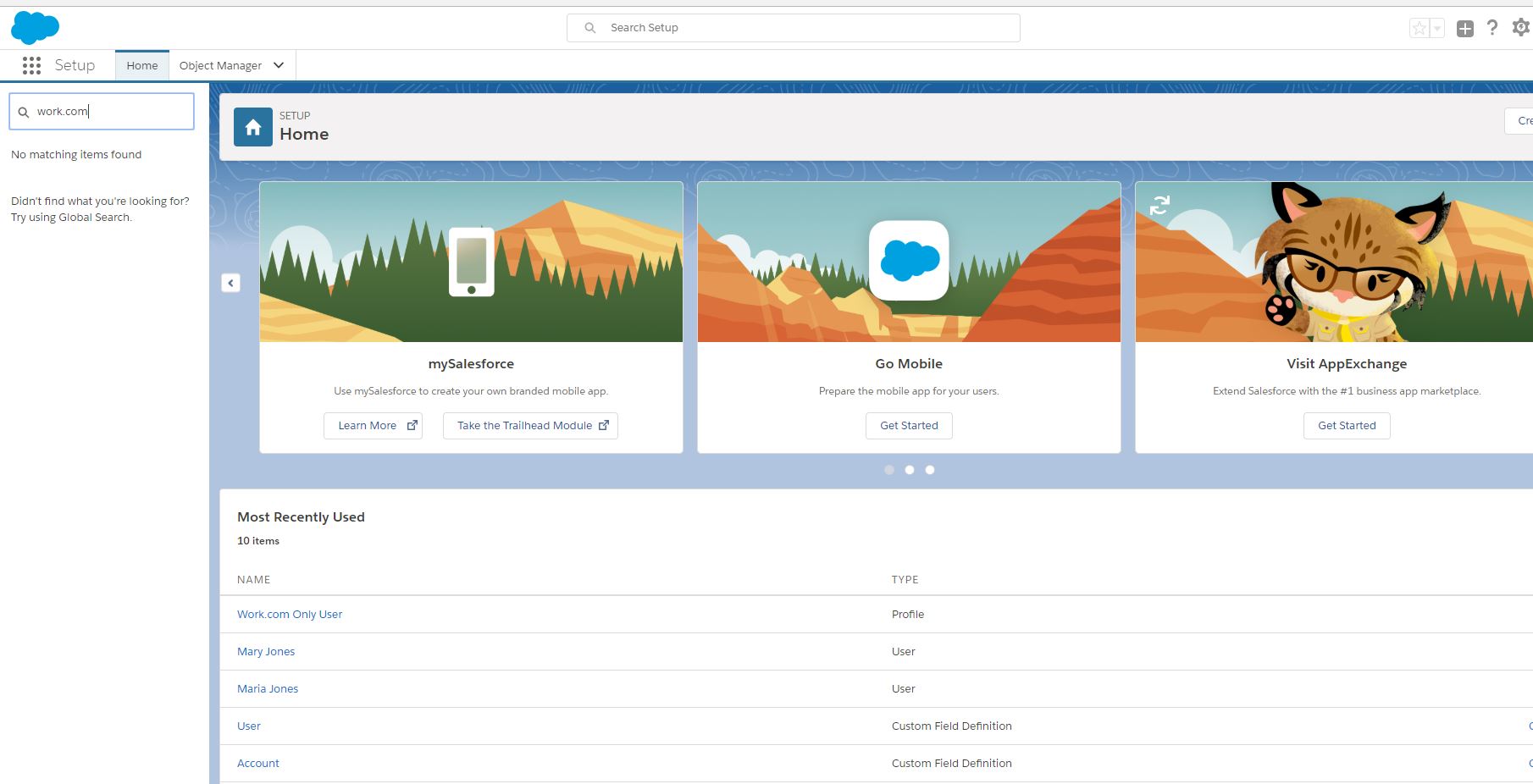This screenshot has height=784, width=1533.
Task: Open the Setup gear icon
Action: [1520, 28]
